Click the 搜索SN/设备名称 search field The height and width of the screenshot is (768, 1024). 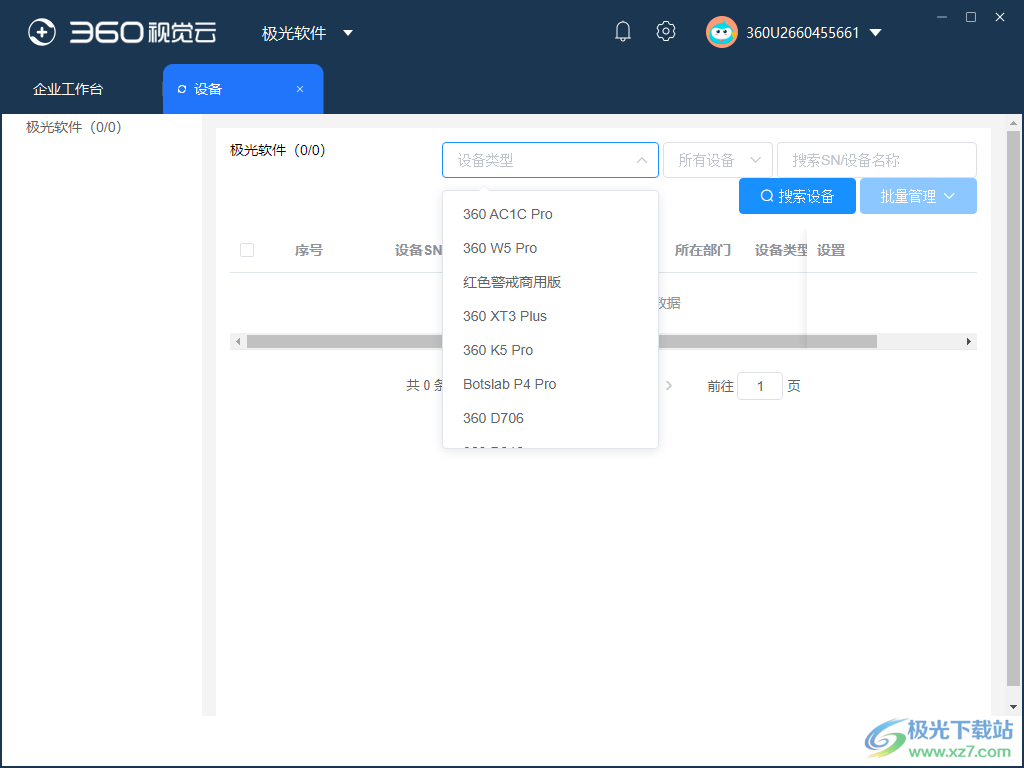(x=876, y=160)
